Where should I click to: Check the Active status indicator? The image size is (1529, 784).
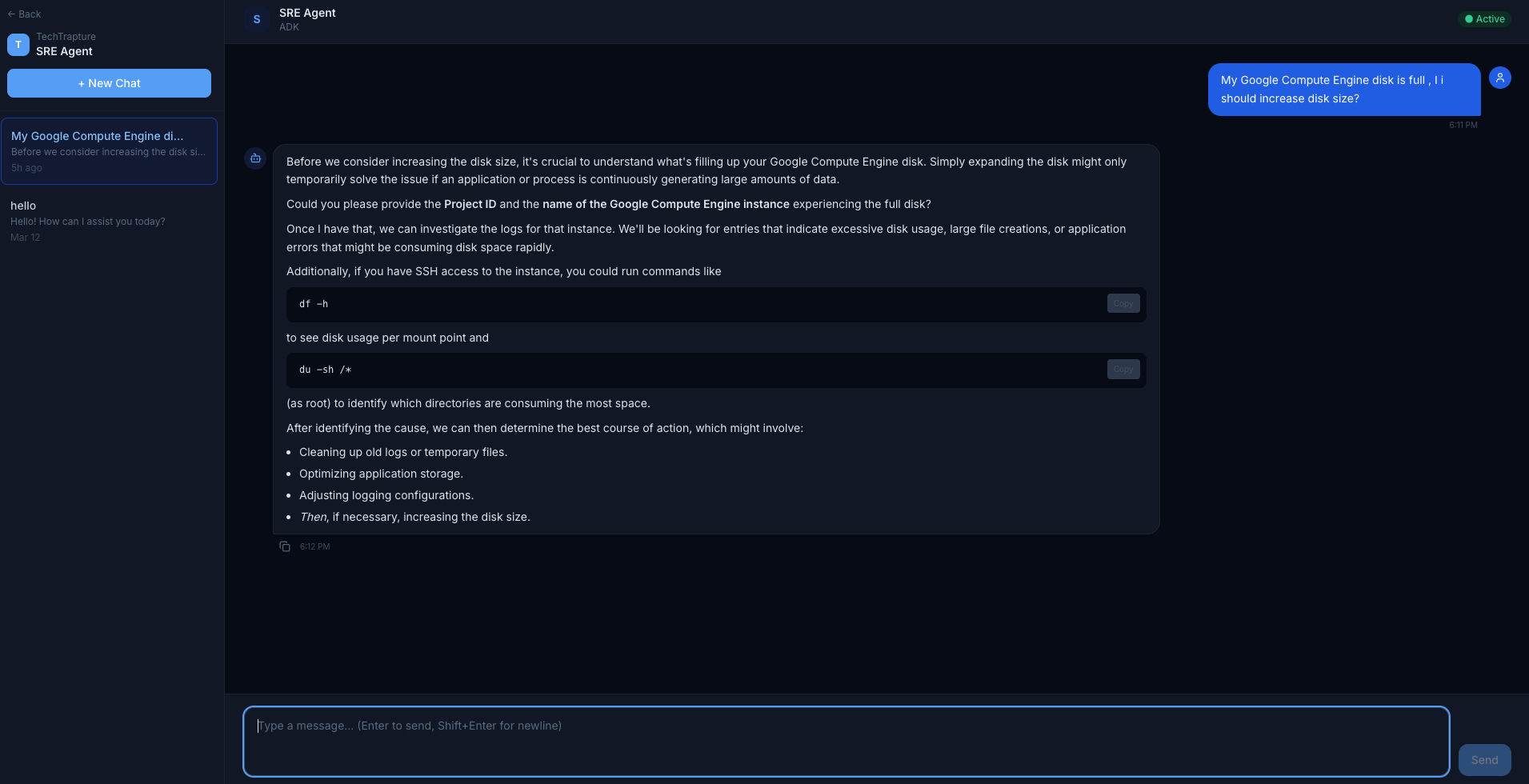point(1483,18)
